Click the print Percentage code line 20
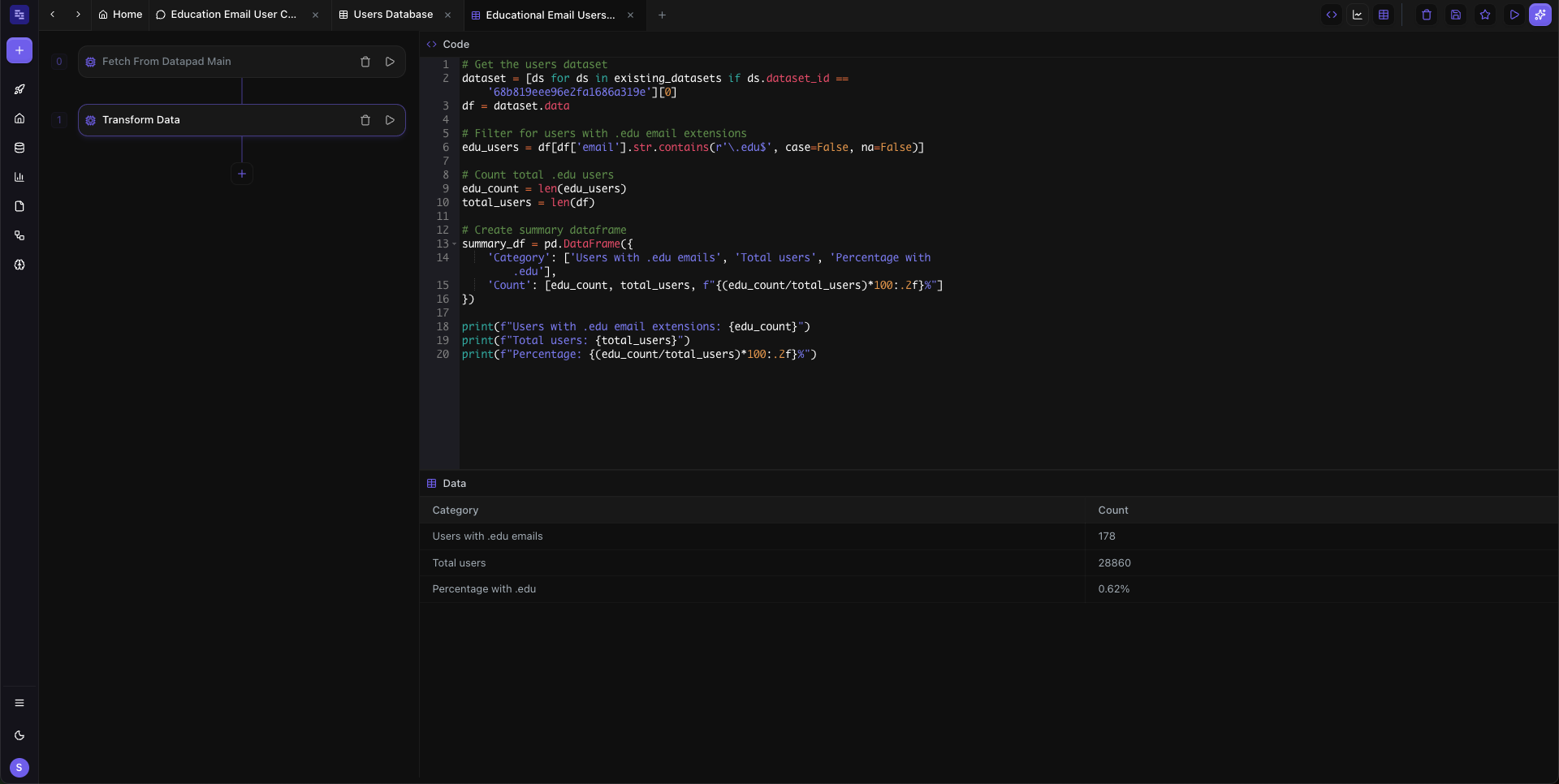1559x784 pixels. pos(640,355)
